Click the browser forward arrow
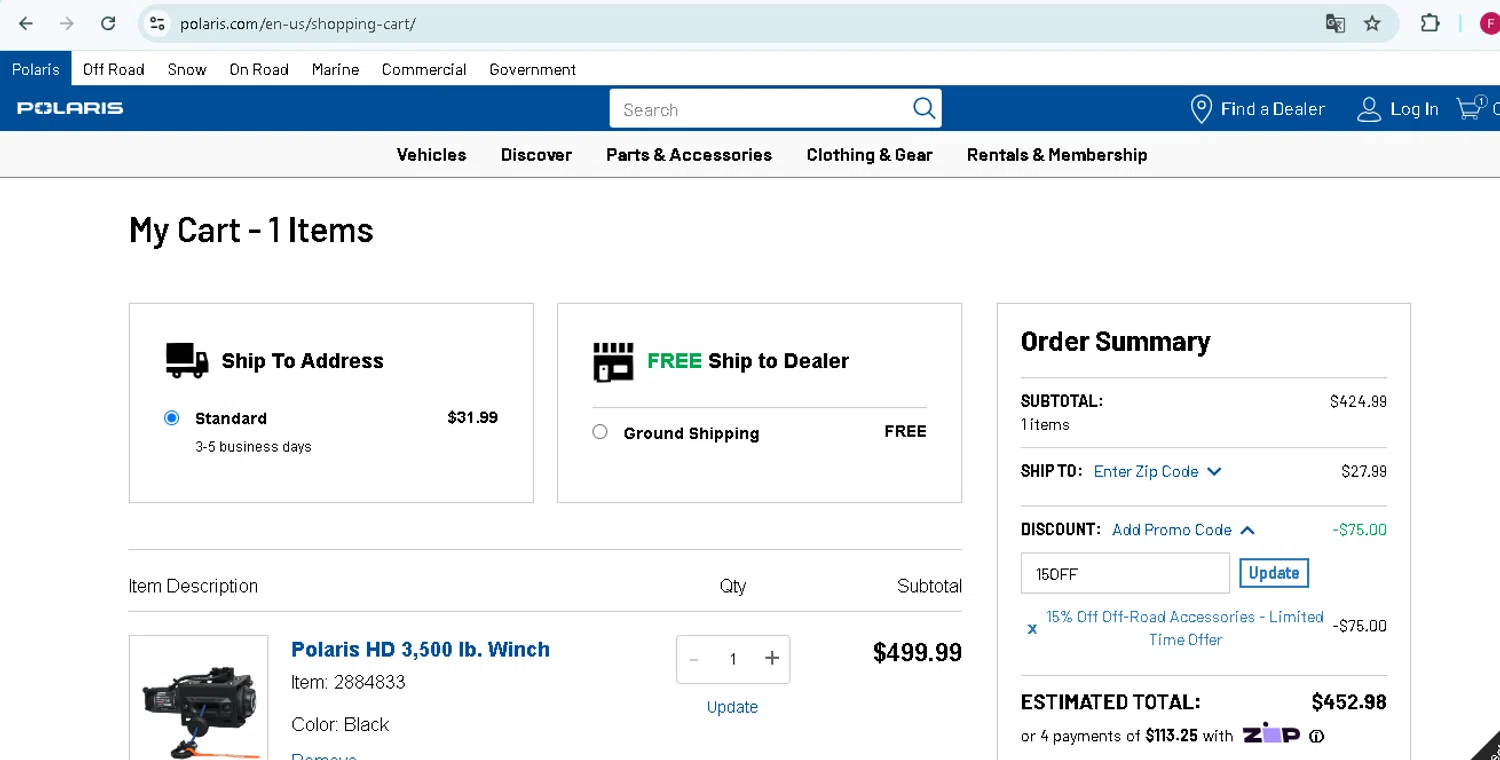 (x=67, y=23)
